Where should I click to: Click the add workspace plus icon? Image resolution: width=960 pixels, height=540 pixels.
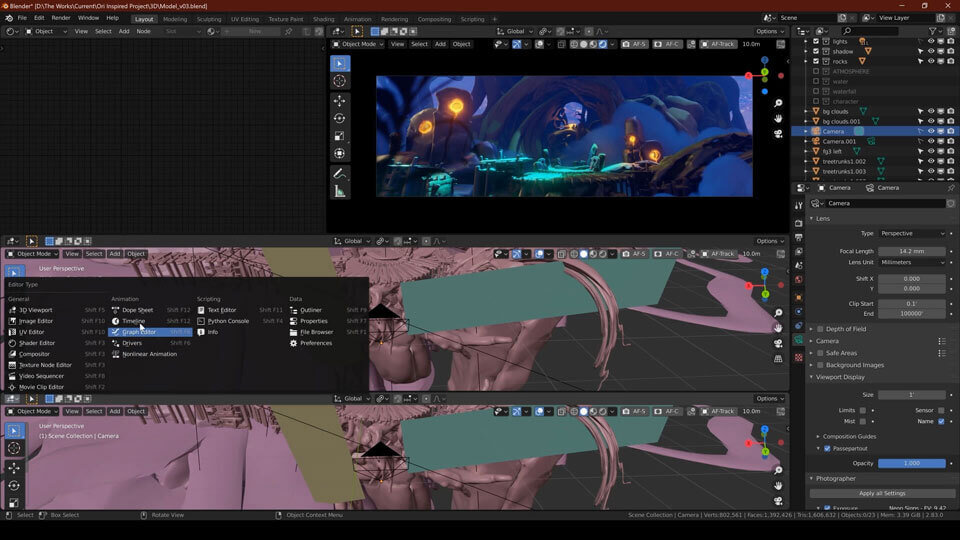(495, 19)
